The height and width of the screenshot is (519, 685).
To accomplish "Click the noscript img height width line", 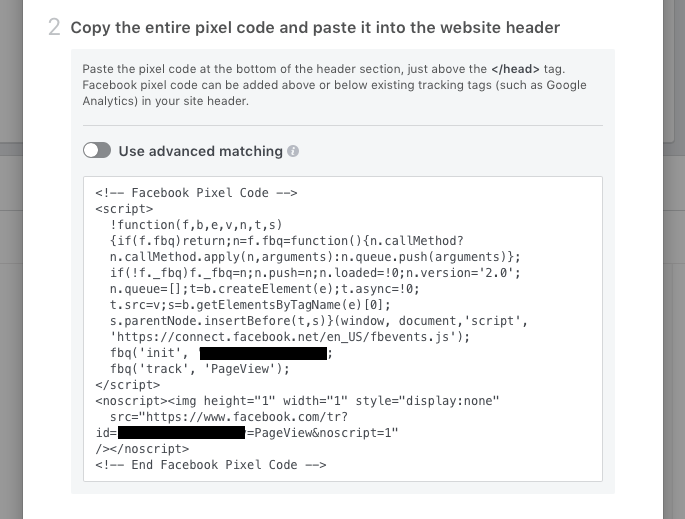I will click(x=297, y=401).
